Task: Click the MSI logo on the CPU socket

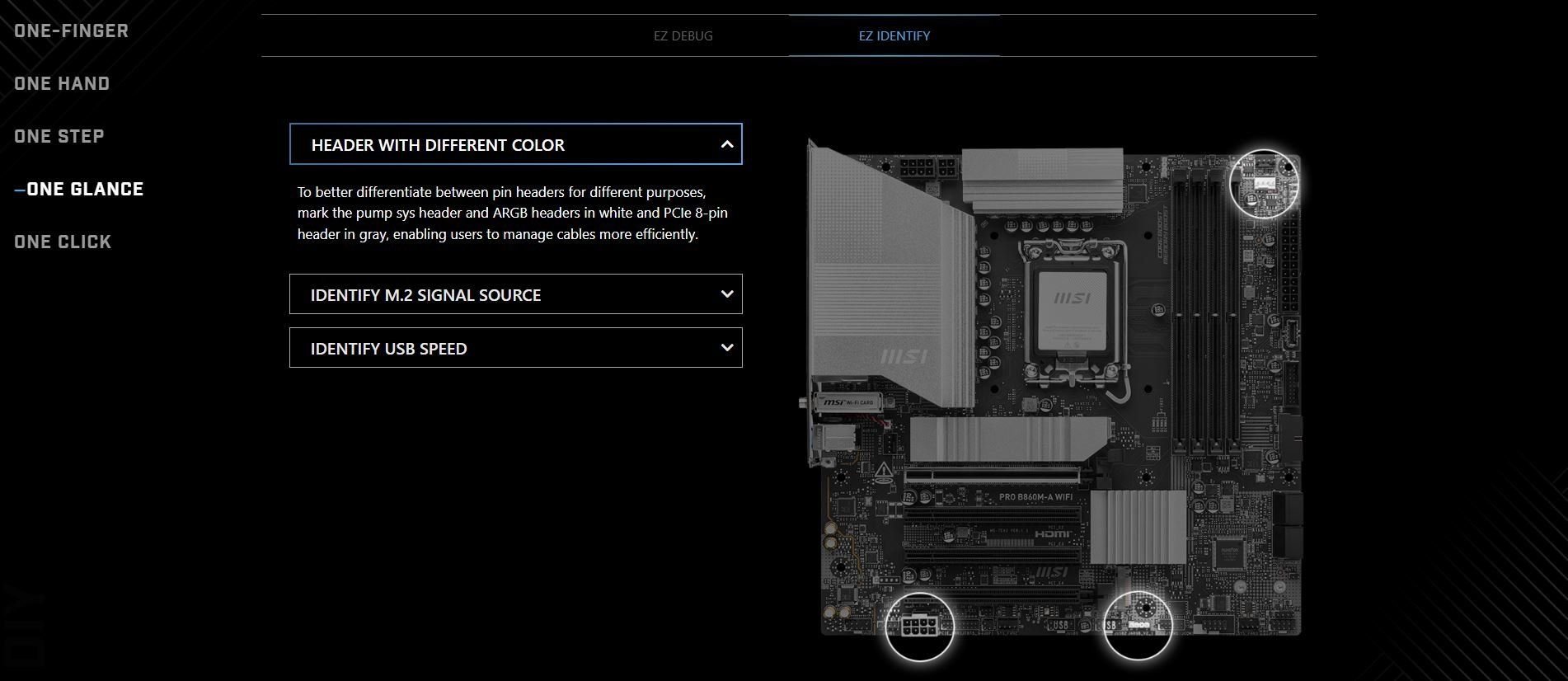Action: coord(1072,298)
